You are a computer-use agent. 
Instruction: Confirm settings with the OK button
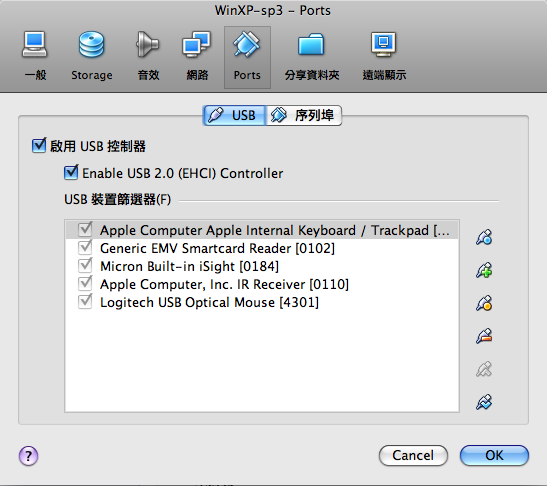[x=494, y=455]
